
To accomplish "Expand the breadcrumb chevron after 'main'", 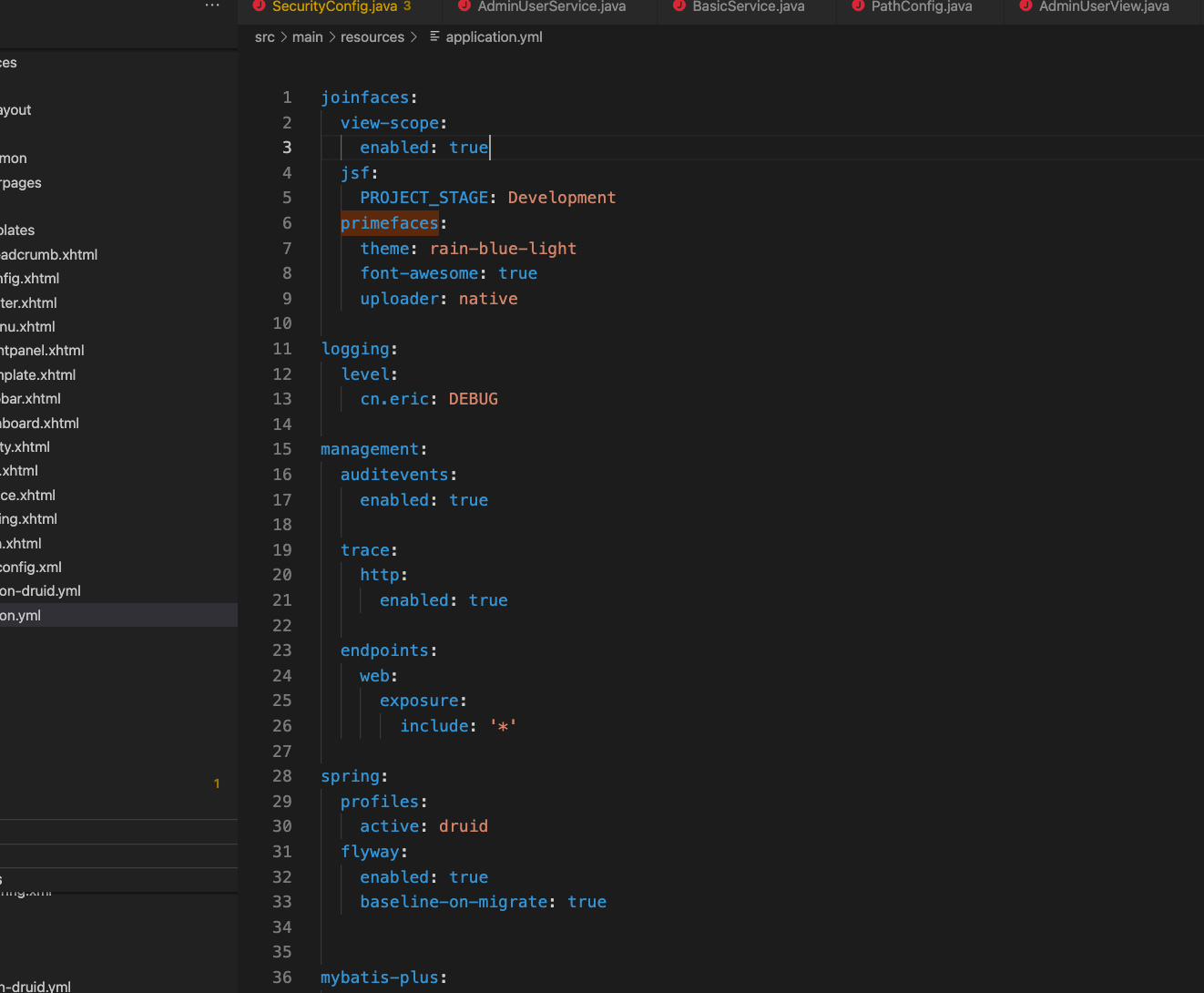I will click(x=332, y=37).
